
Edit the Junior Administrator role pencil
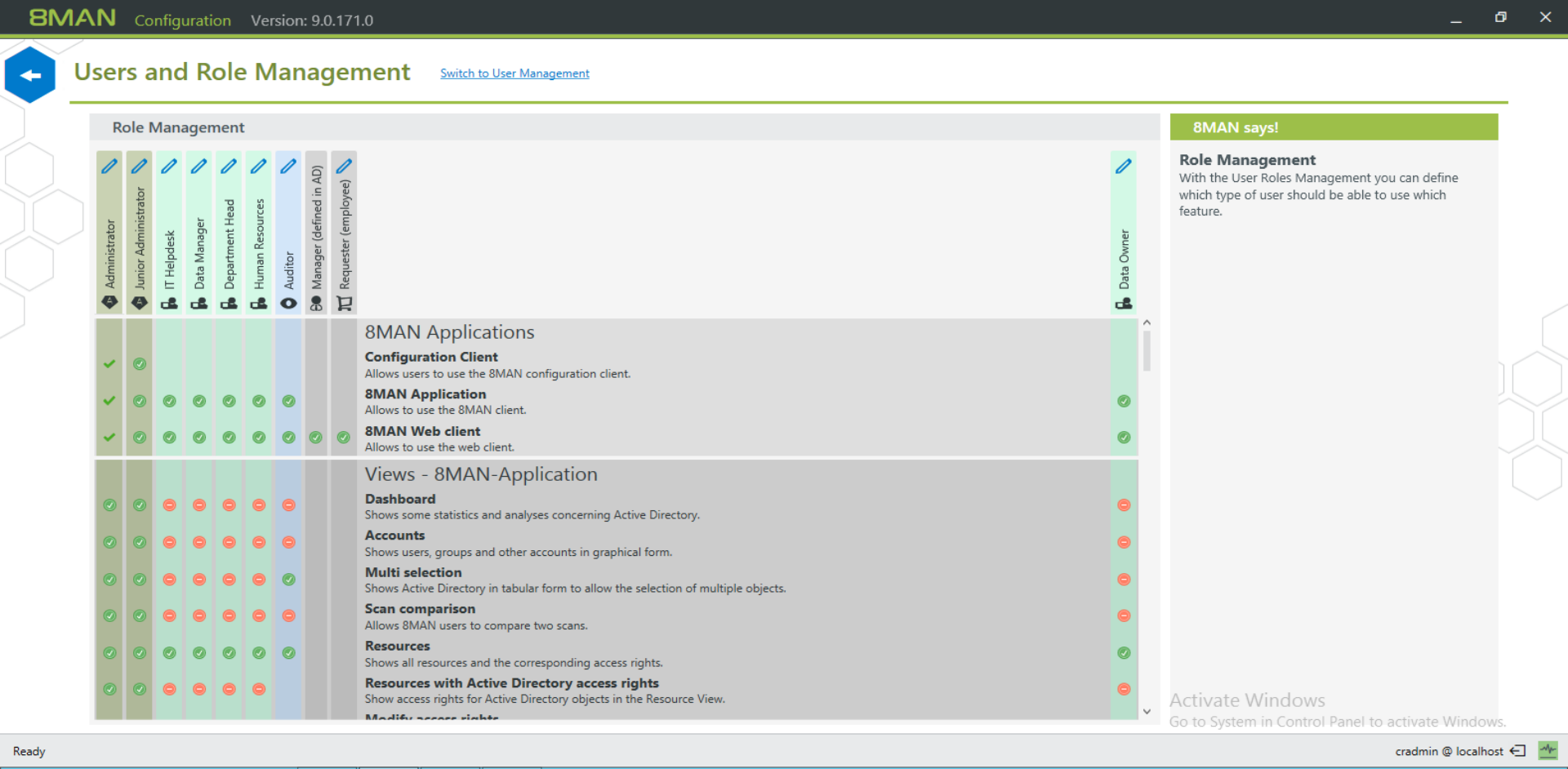(x=140, y=167)
